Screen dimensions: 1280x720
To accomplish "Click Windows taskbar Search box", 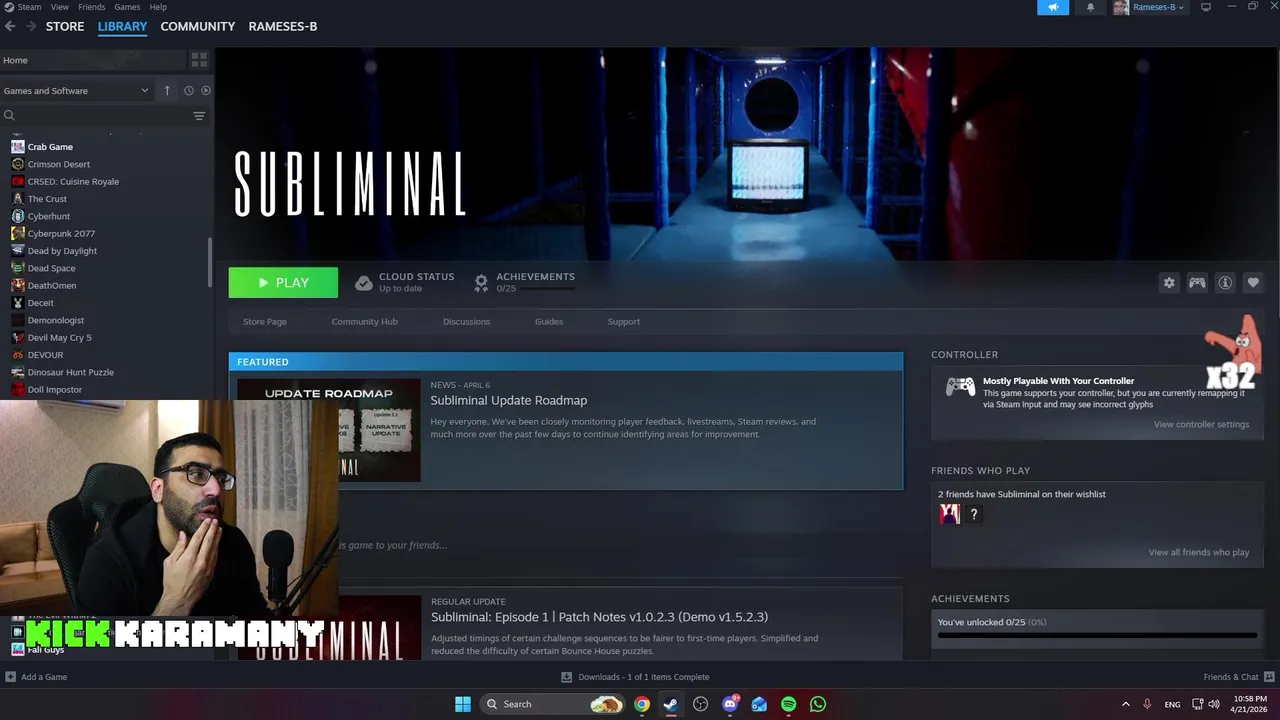I will pos(553,704).
